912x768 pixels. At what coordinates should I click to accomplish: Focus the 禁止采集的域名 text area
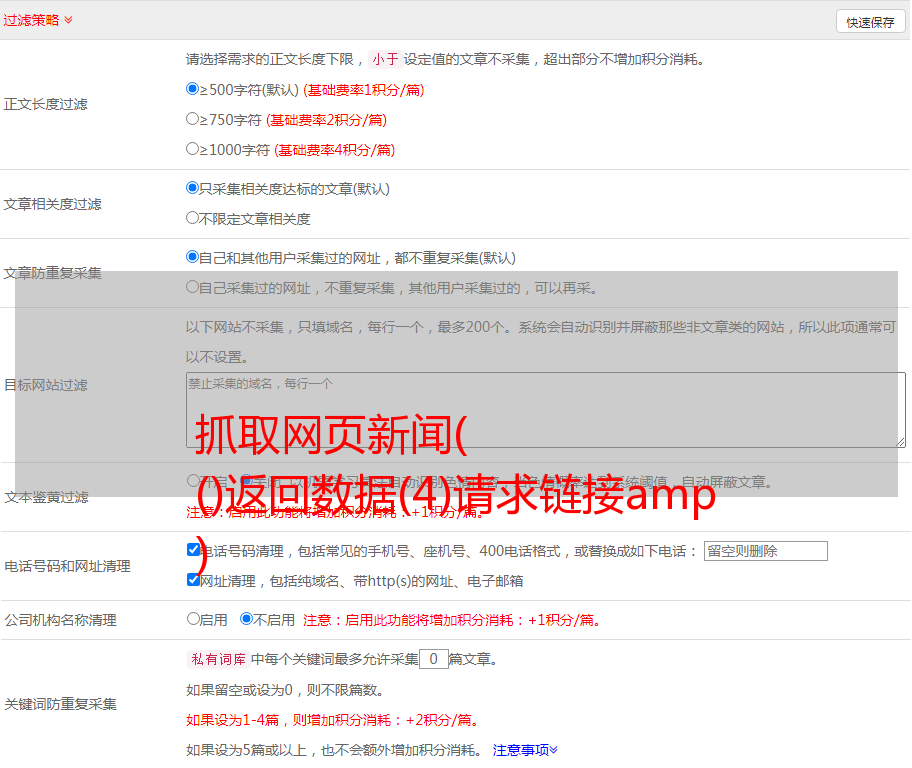(x=546, y=410)
